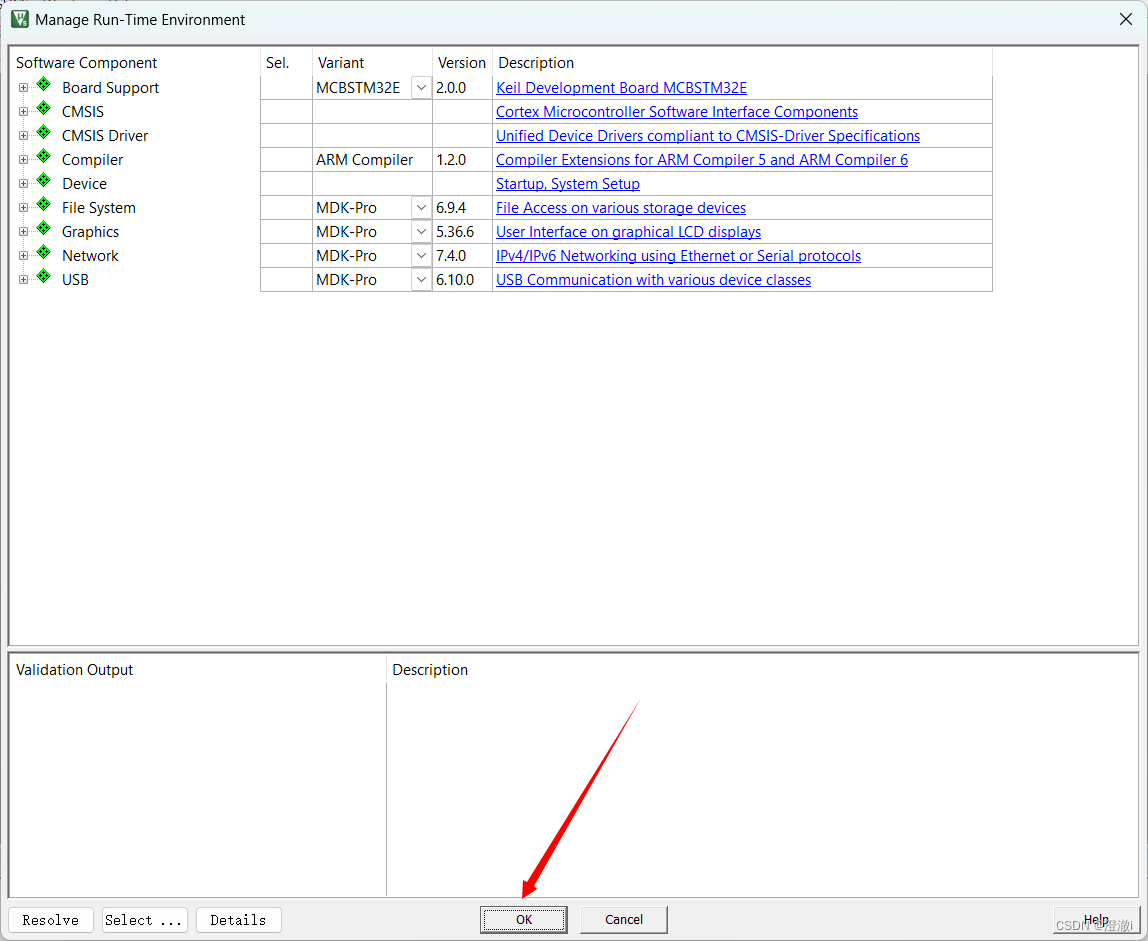The height and width of the screenshot is (941, 1148).
Task: Click the Sel. cell in the Device row
Action: pos(286,184)
